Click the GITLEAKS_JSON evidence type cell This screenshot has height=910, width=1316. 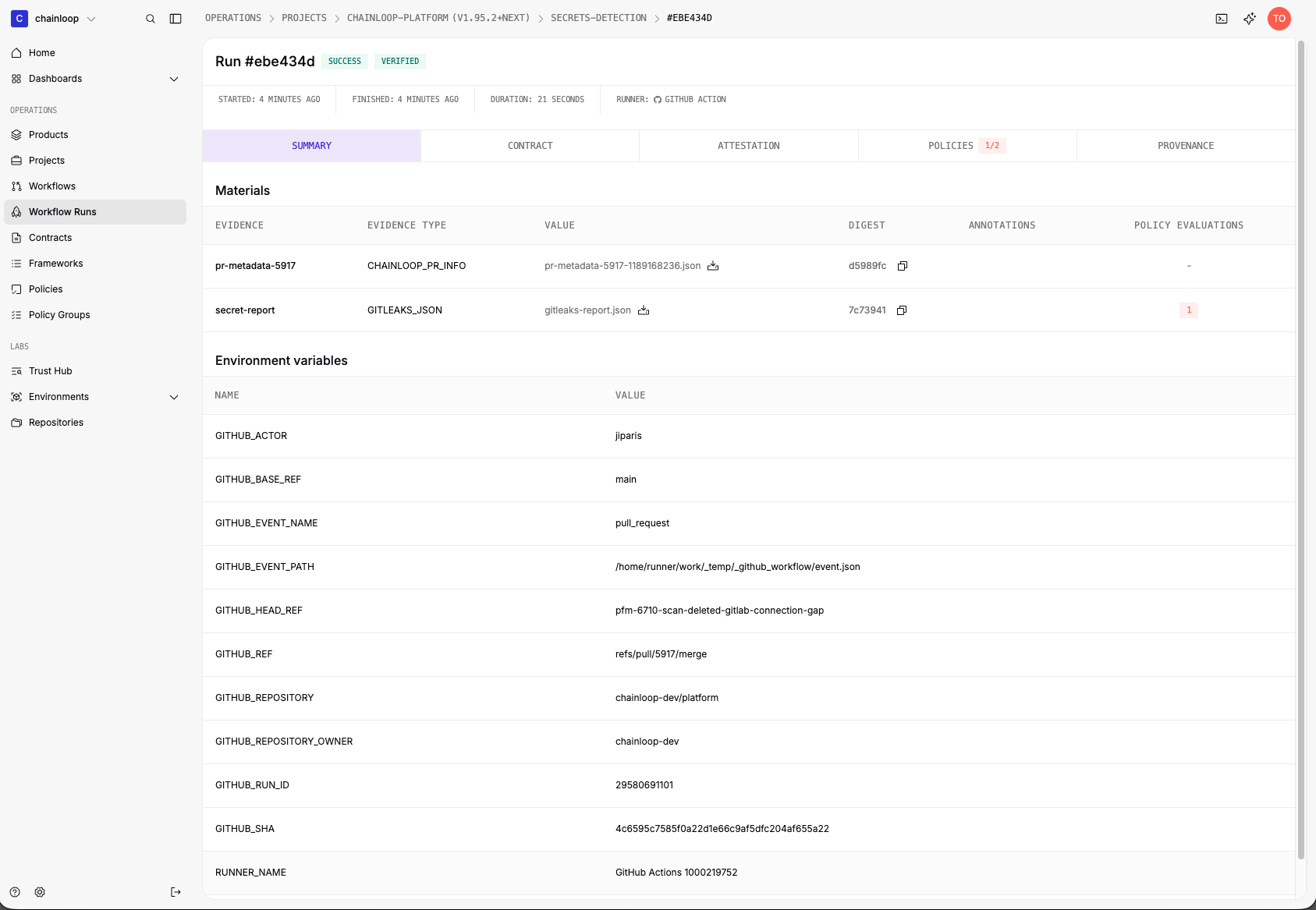click(405, 310)
